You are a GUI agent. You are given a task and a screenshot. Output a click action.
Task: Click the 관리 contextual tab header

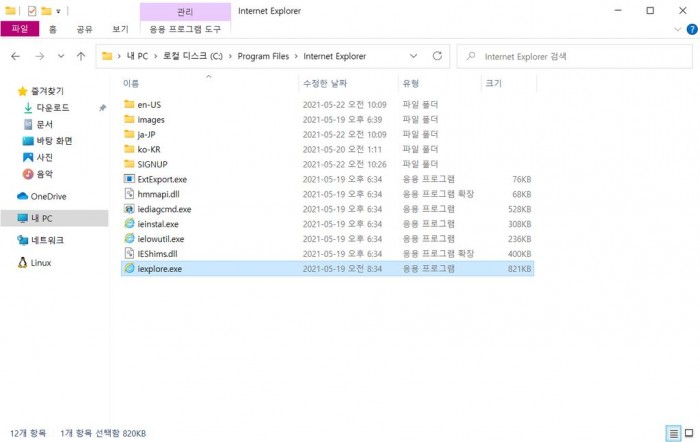[x=185, y=12]
